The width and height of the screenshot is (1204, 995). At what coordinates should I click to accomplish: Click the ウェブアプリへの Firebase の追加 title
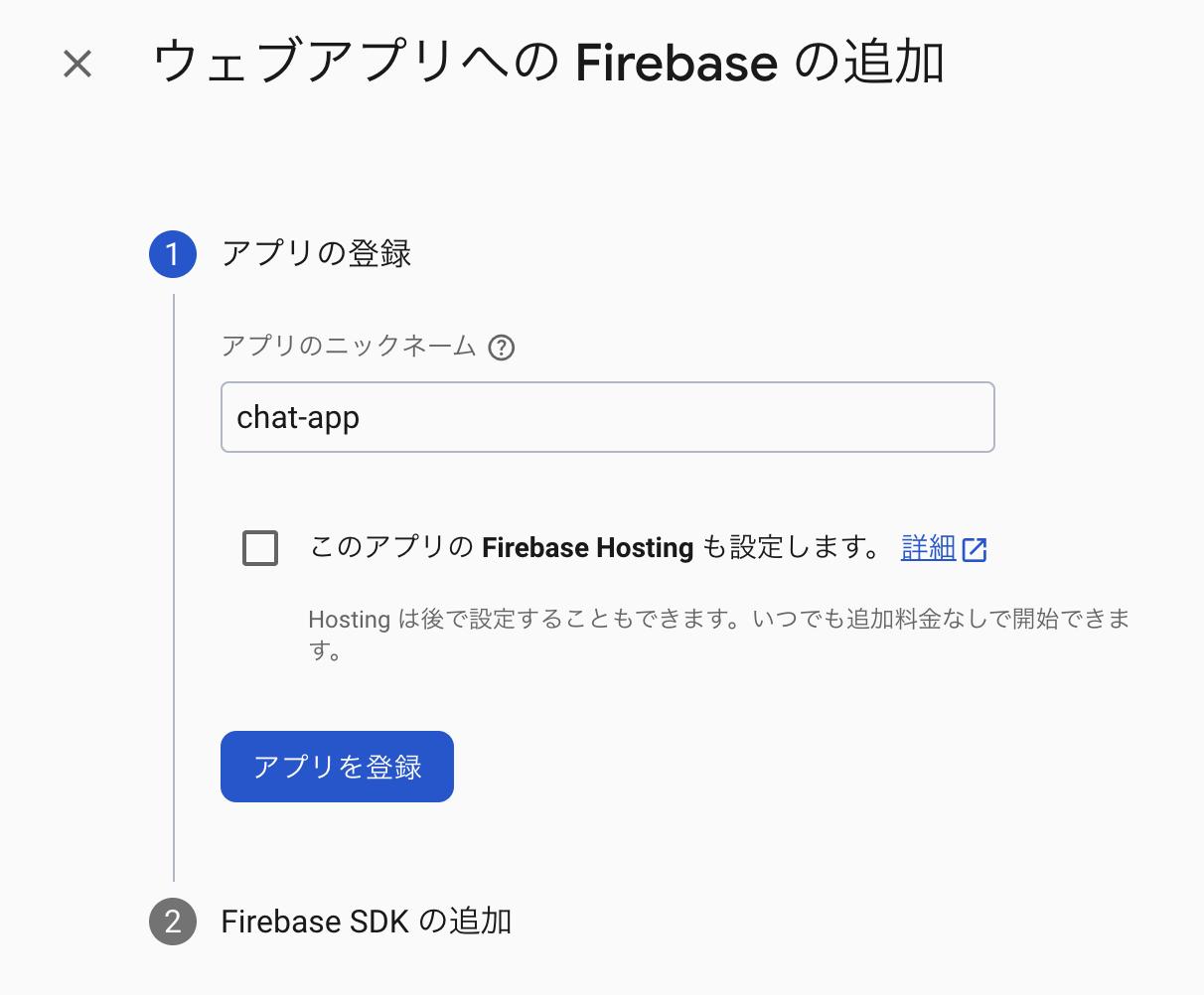548,63
